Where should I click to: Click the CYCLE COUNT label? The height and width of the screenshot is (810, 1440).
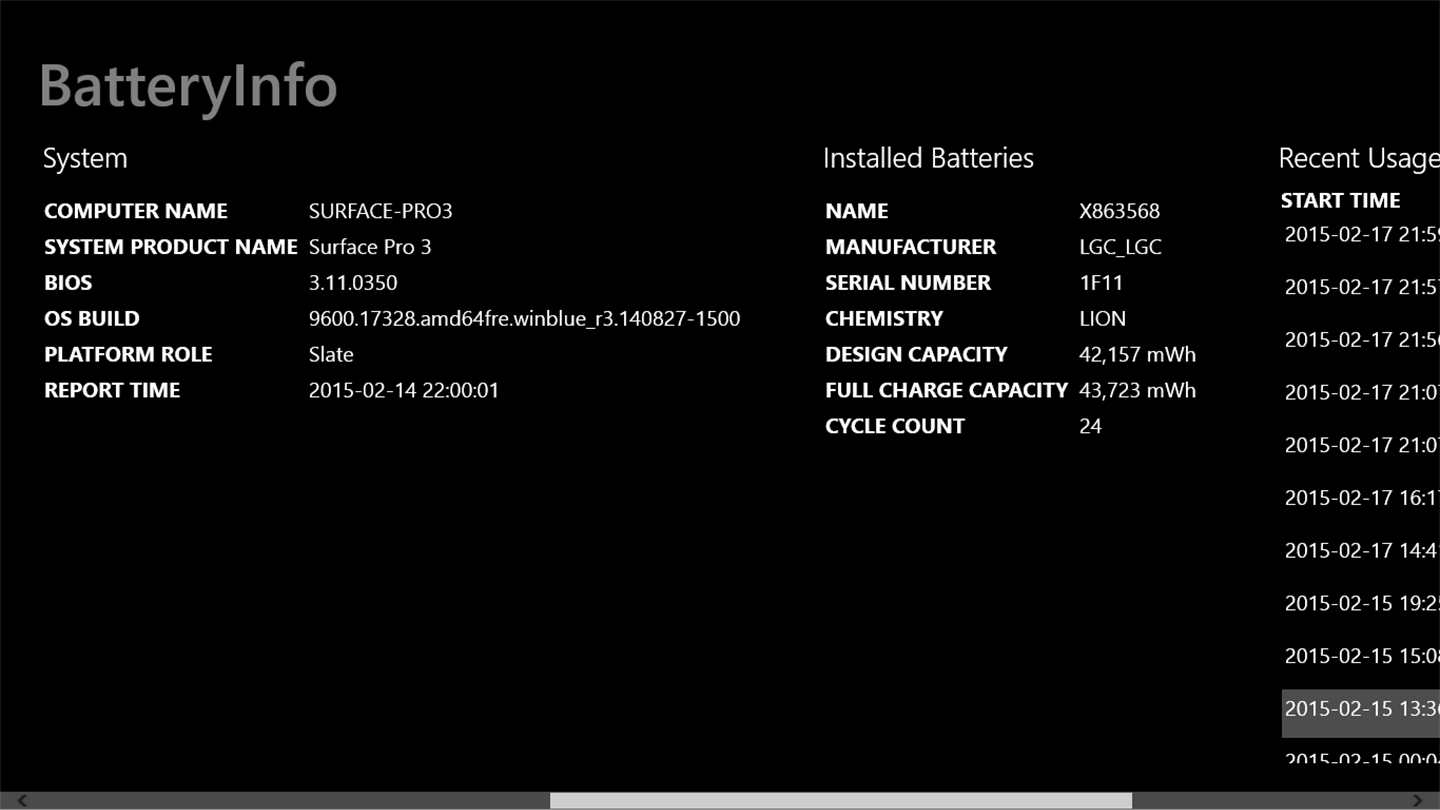[x=895, y=427]
